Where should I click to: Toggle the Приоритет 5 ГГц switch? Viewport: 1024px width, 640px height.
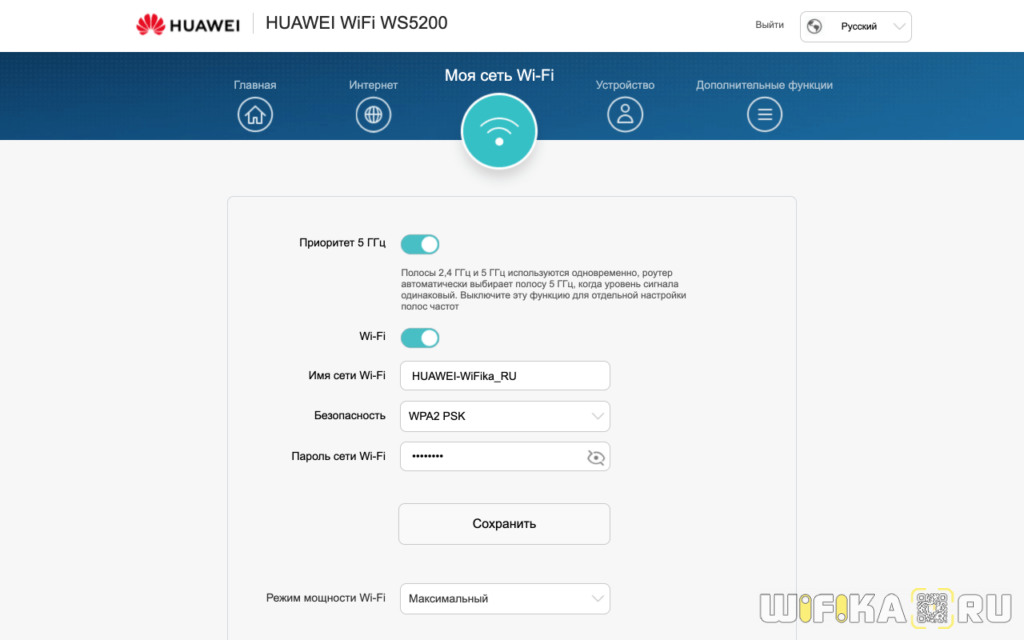[419, 244]
